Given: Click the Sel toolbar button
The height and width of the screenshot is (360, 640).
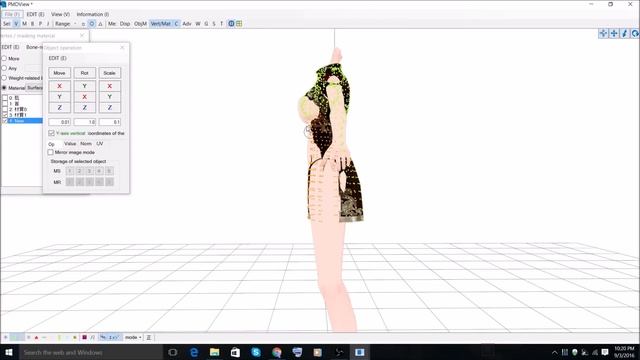Looking at the screenshot, I should 7,24.
